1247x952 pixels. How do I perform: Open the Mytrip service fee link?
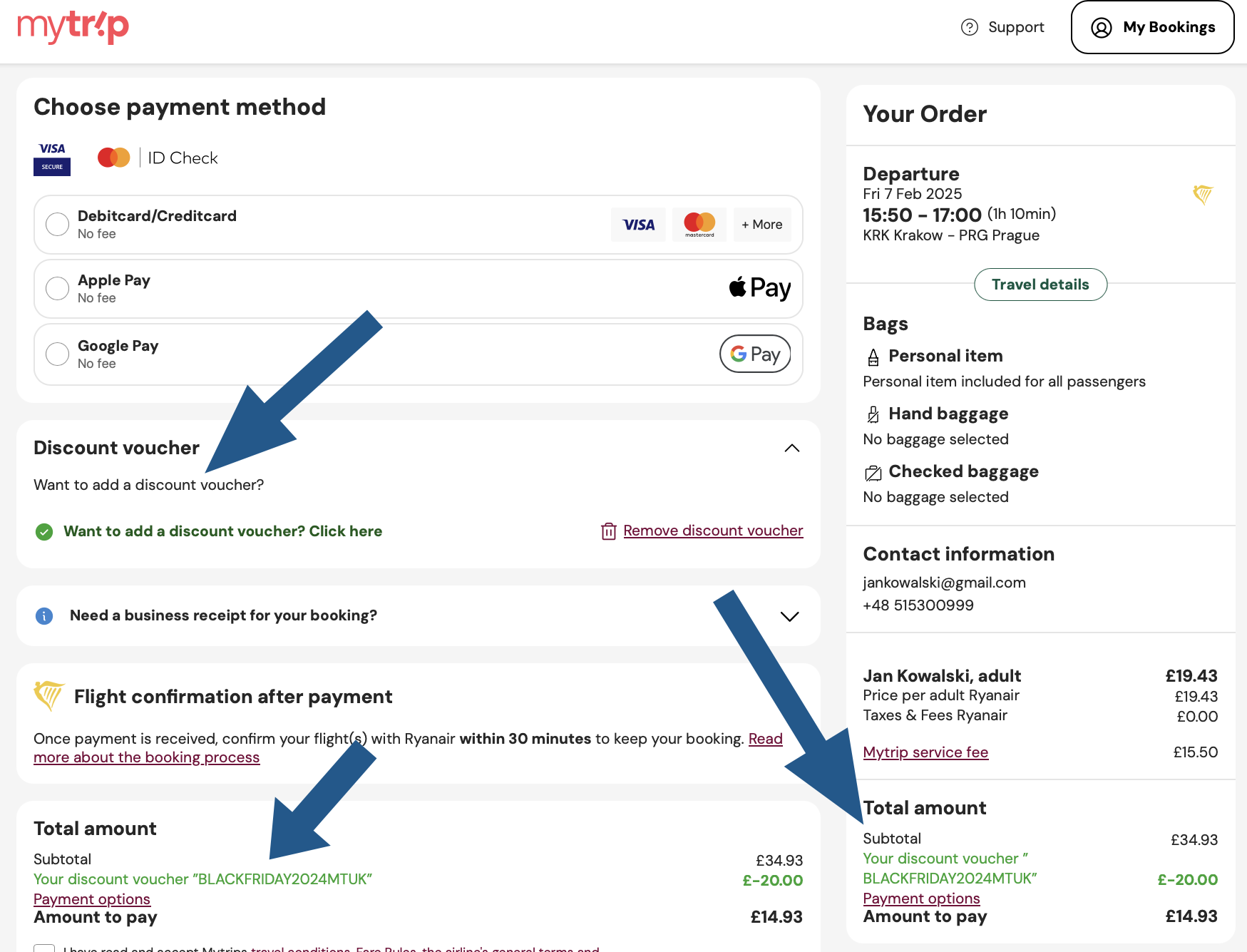[x=925, y=752]
